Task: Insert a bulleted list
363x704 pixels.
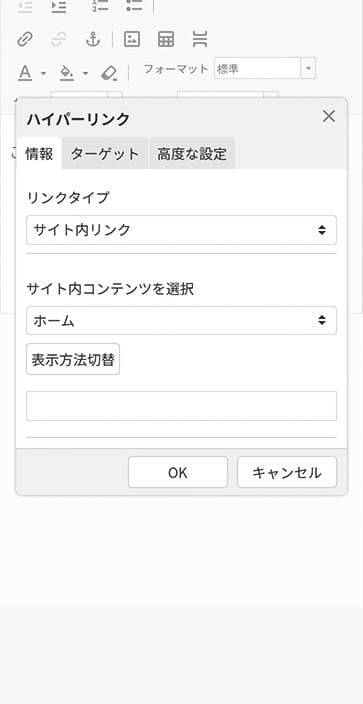Action: pyautogui.click(x=134, y=6)
